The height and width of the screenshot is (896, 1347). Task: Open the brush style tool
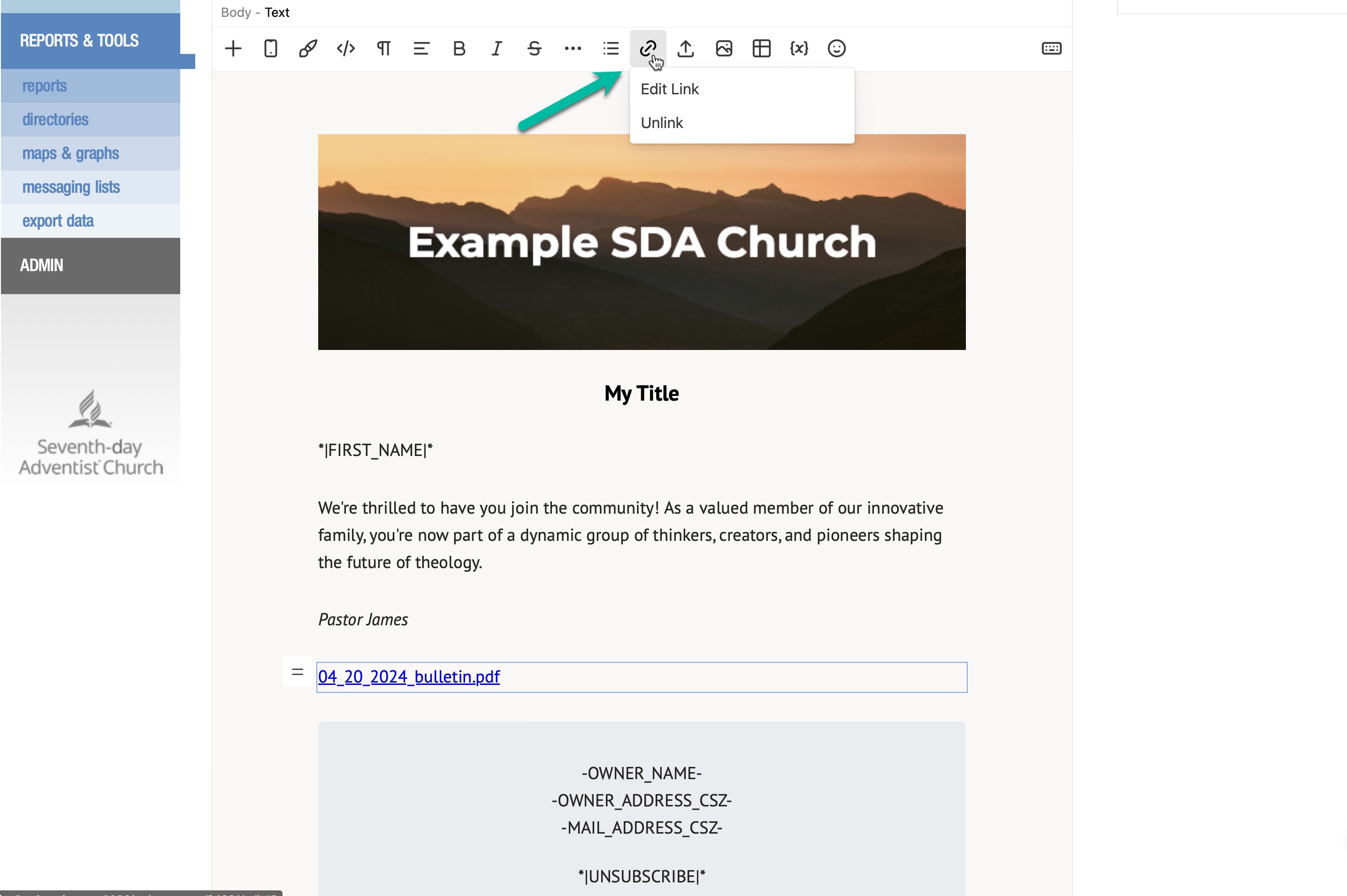[308, 49]
